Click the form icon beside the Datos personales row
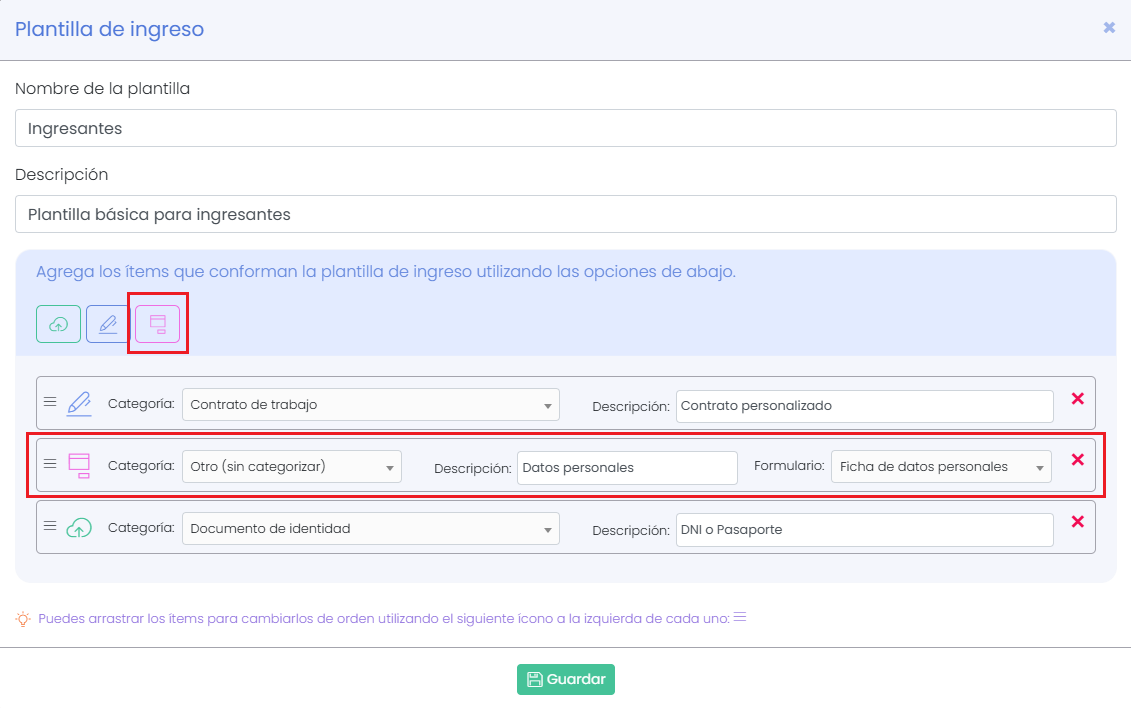The width and height of the screenshot is (1131, 708). pyautogui.click(x=78, y=464)
